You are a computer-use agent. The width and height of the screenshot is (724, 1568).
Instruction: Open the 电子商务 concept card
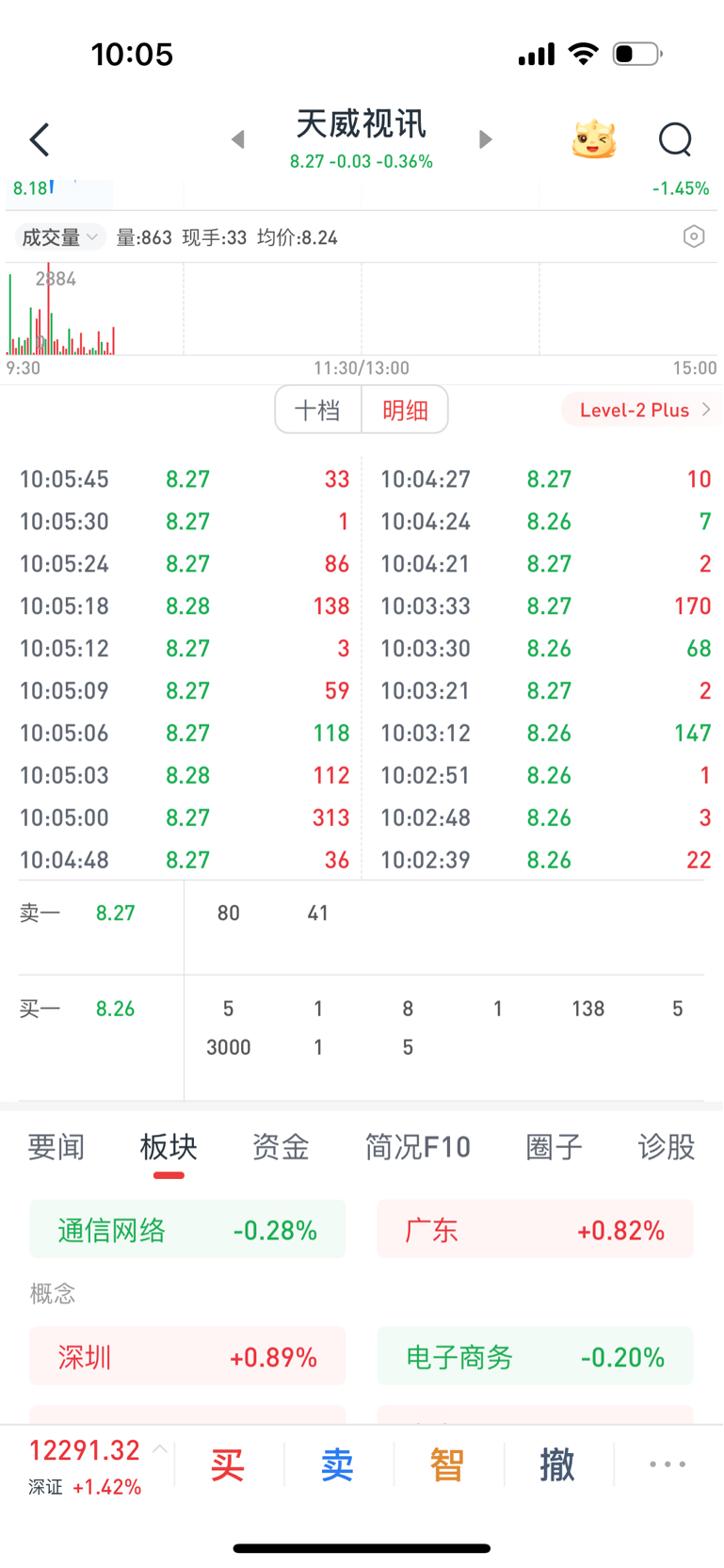(x=535, y=1357)
